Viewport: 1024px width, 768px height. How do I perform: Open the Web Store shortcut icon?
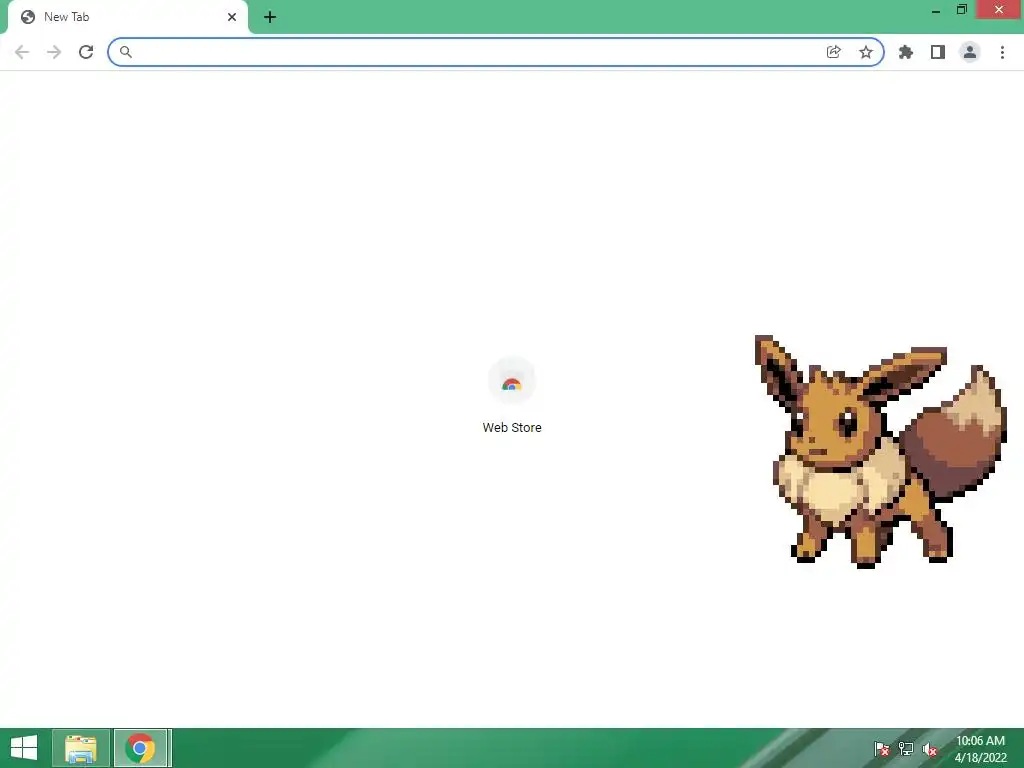pos(512,381)
